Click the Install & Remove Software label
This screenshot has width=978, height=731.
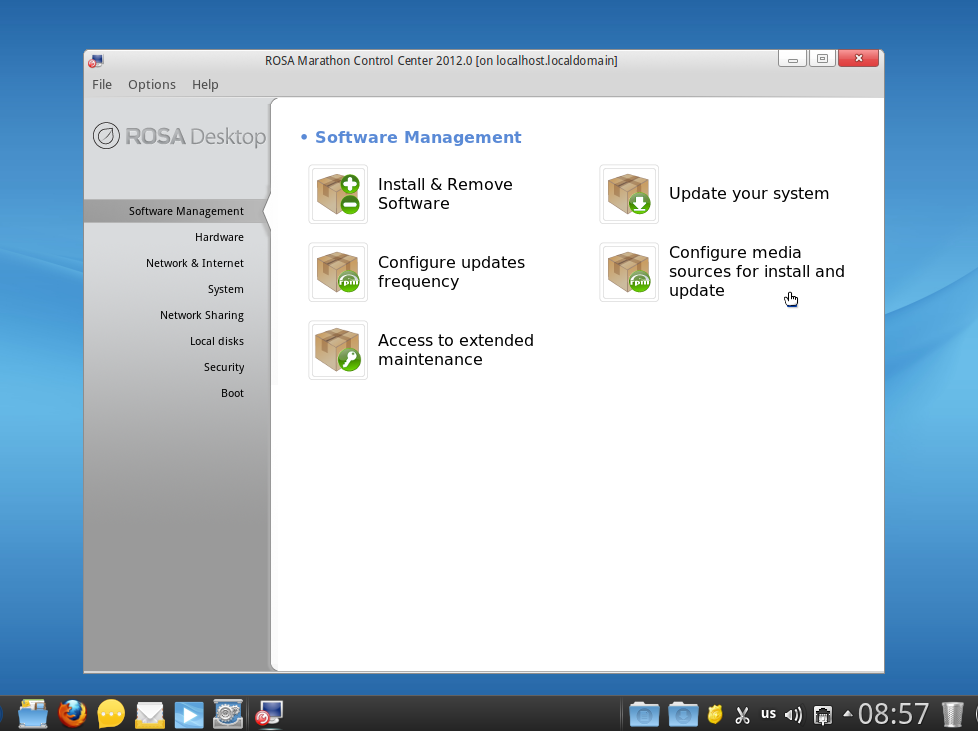(x=445, y=194)
